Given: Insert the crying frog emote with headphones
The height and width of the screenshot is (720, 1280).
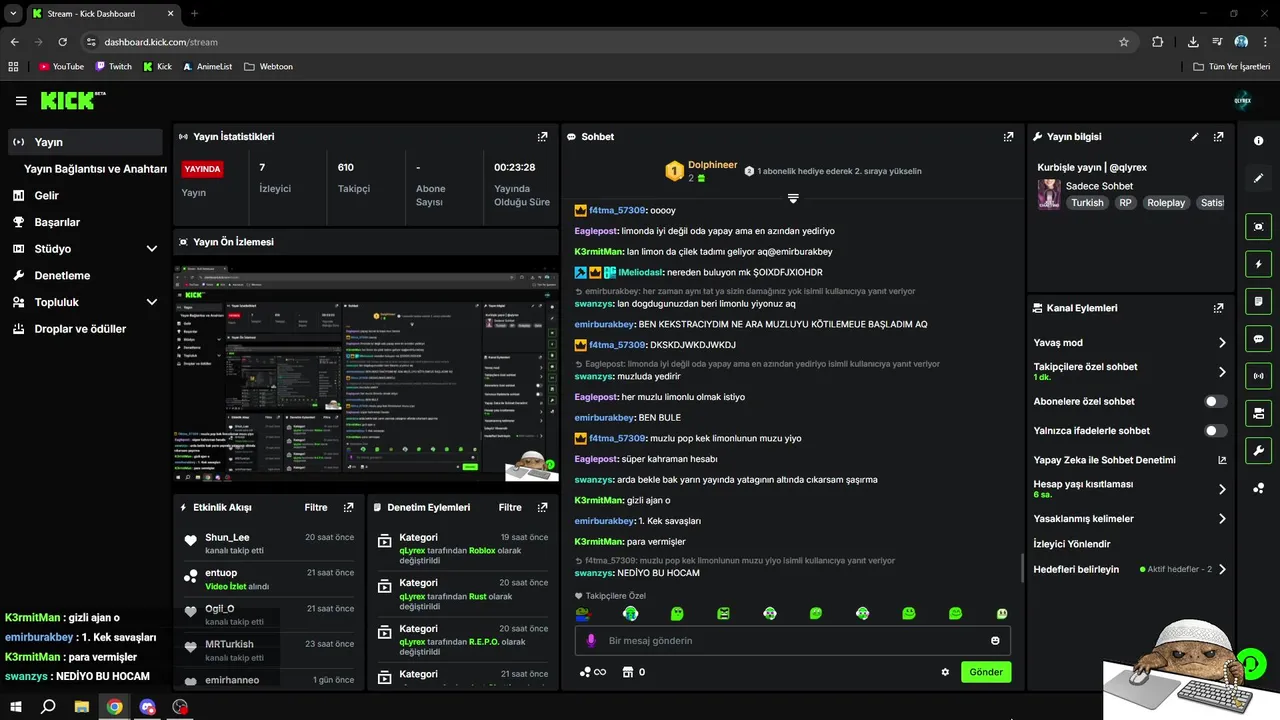Looking at the screenshot, I should [630, 613].
